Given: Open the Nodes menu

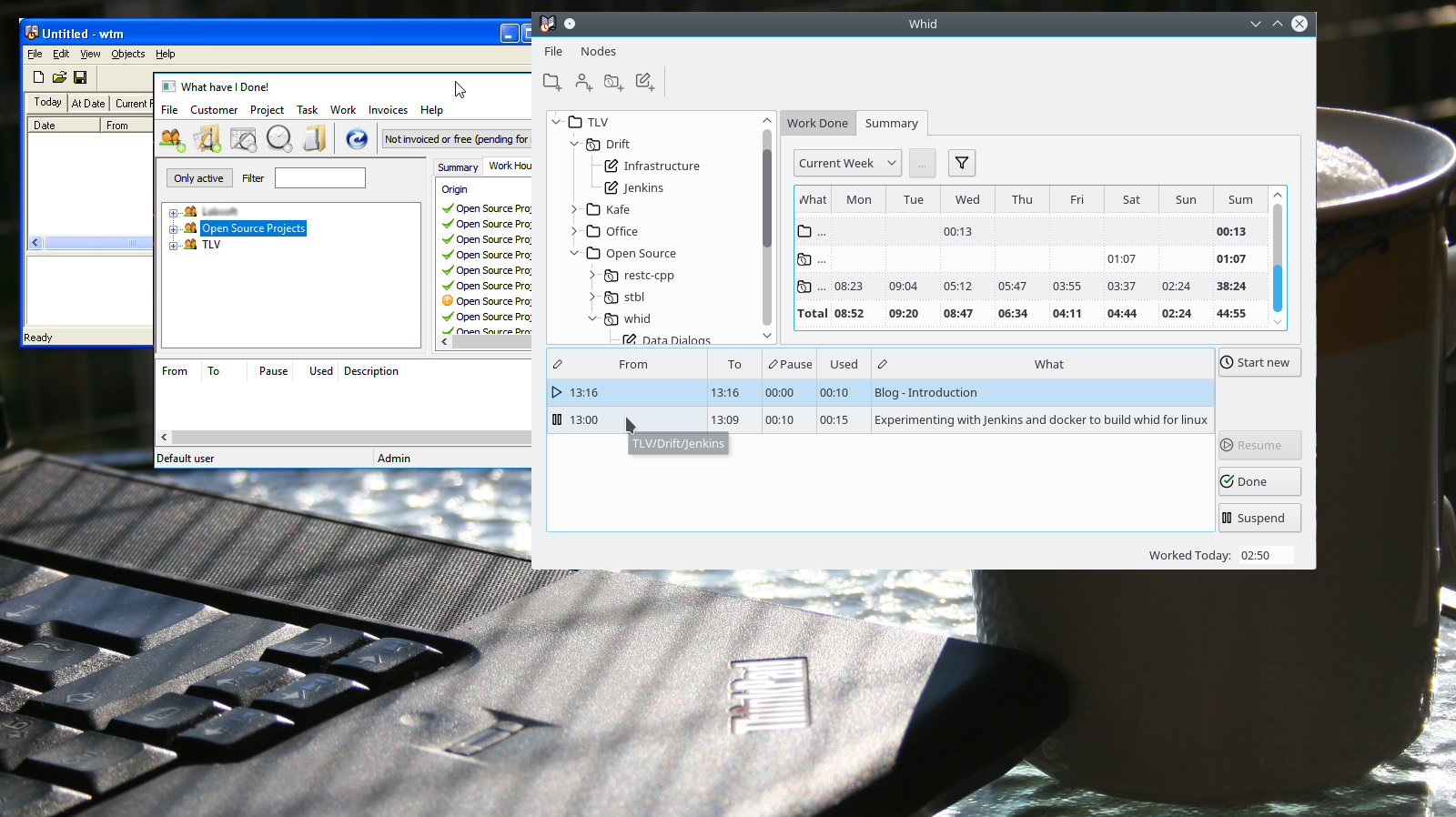Looking at the screenshot, I should click(x=598, y=51).
